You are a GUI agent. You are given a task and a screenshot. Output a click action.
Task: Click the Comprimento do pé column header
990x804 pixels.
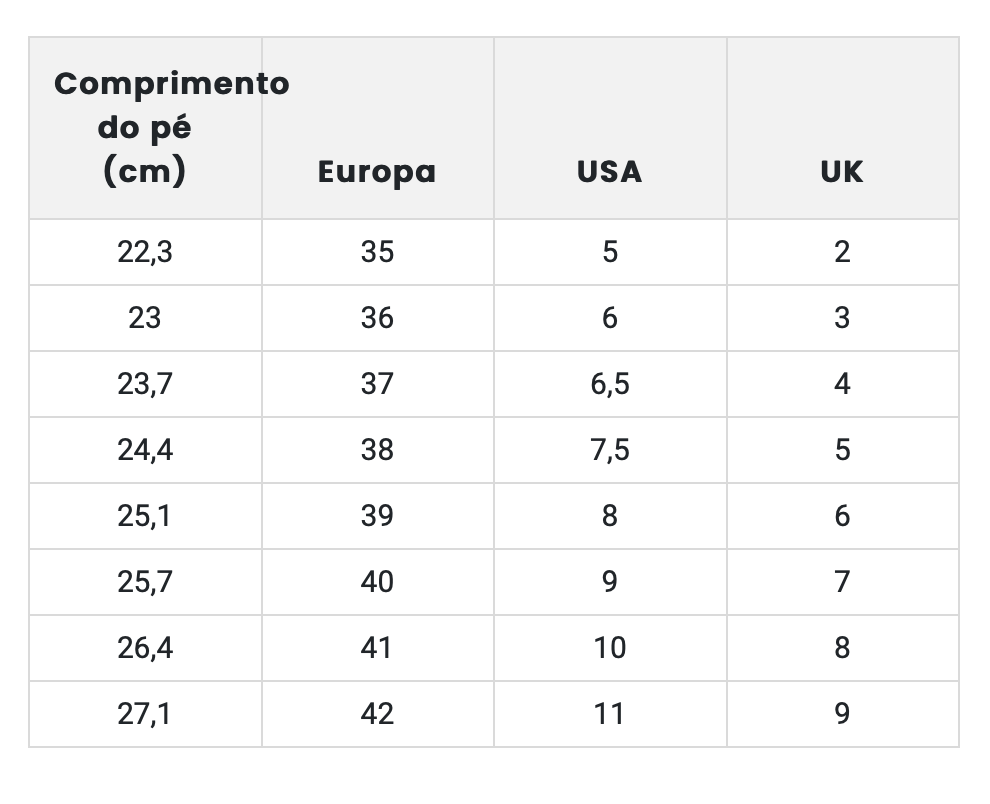pos(146,128)
